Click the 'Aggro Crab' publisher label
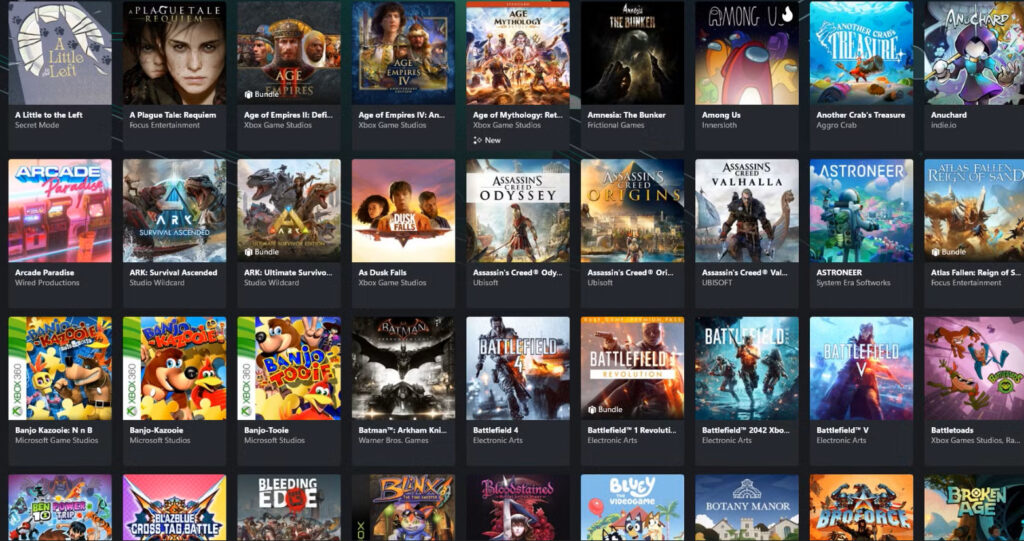Screen dimensions: 1024x541 point(836,125)
